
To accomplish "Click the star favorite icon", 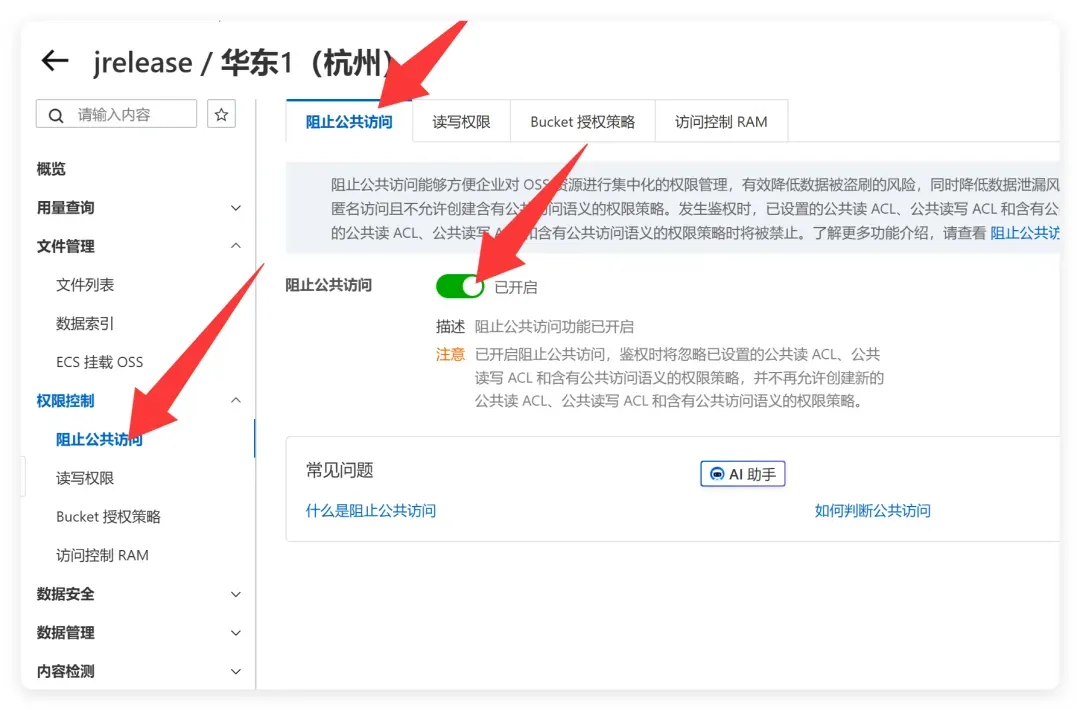I will click(x=221, y=114).
